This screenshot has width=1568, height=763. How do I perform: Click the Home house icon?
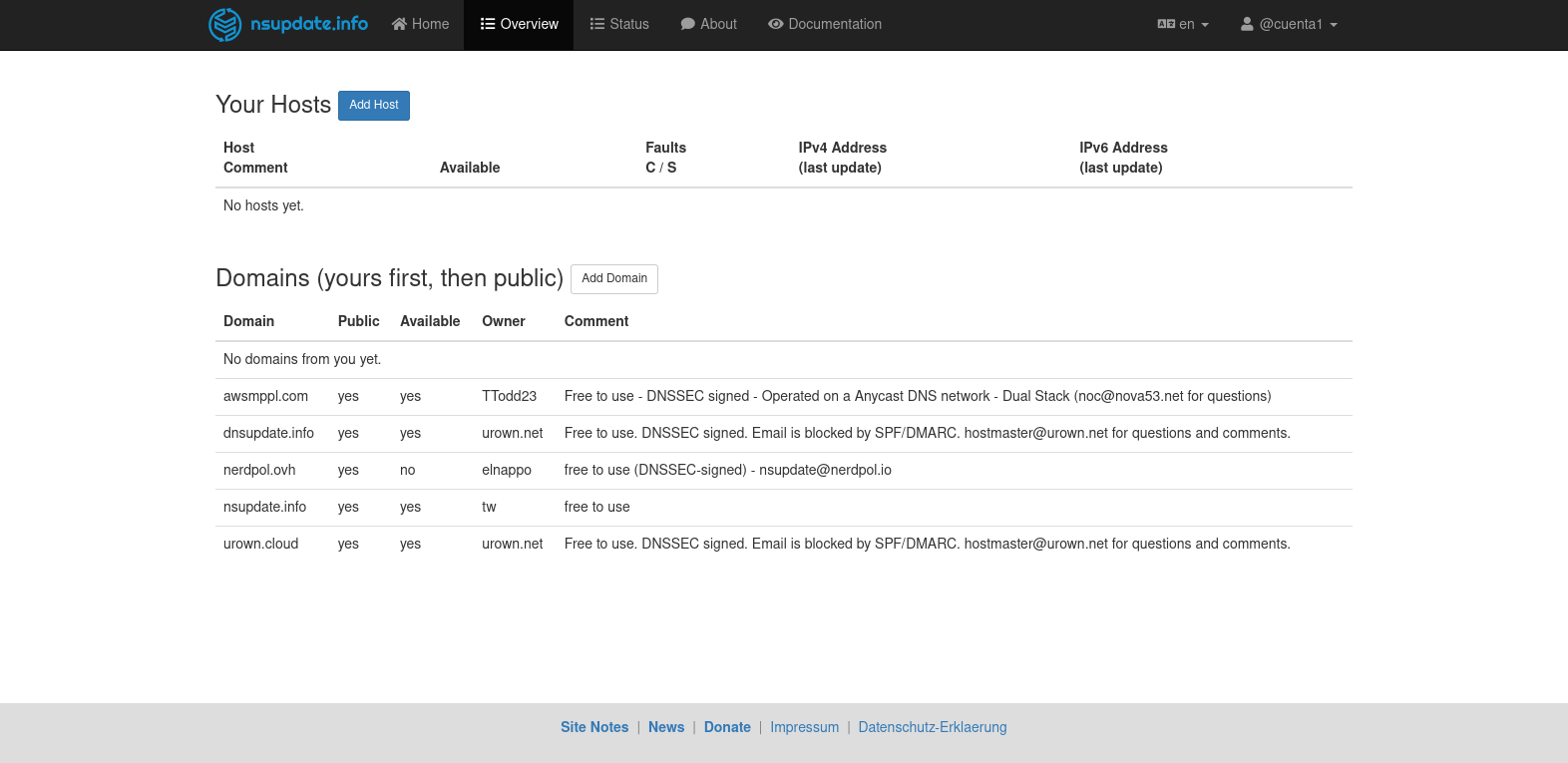(x=399, y=24)
